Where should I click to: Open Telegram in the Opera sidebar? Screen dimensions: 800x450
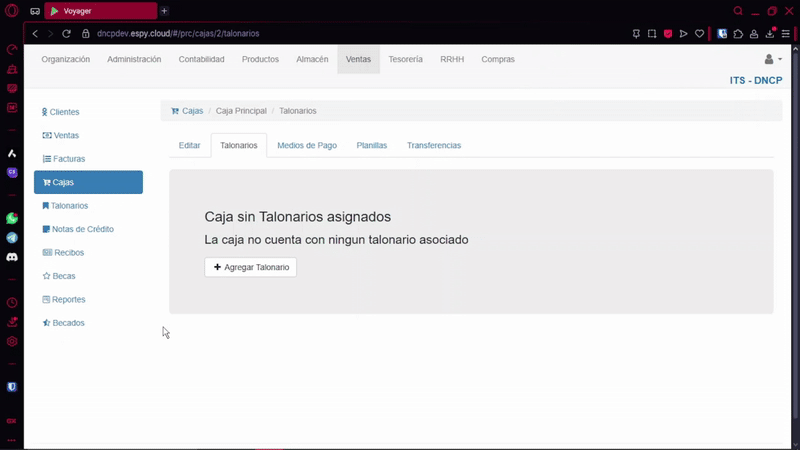[12, 238]
